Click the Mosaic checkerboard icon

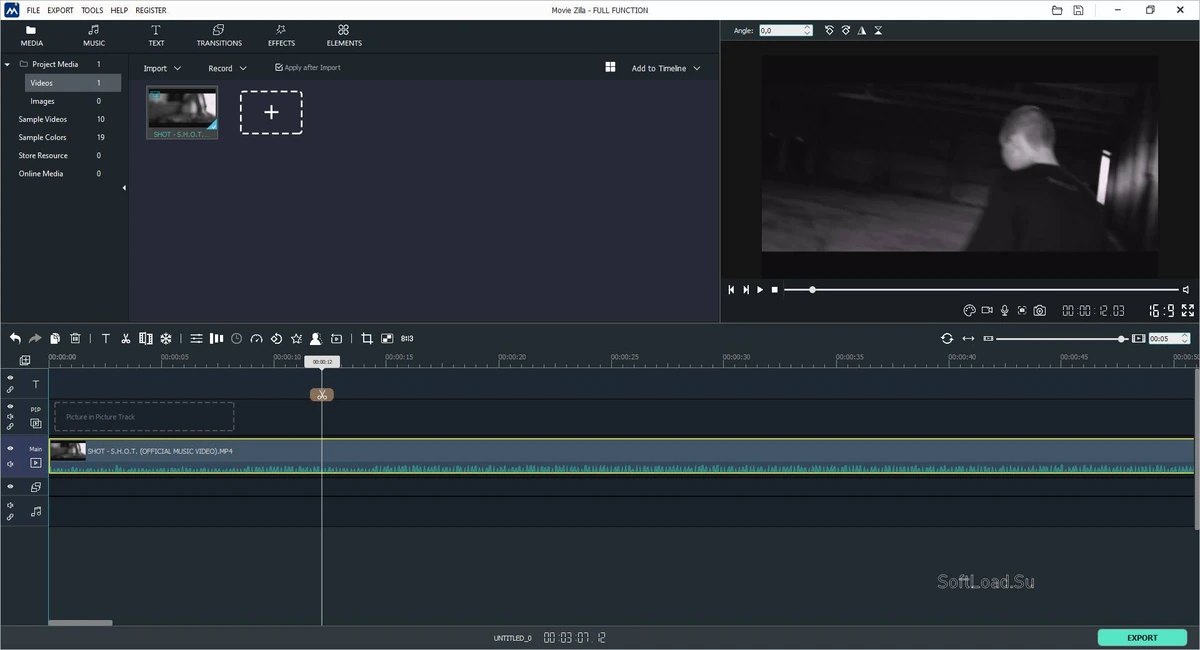click(x=387, y=338)
